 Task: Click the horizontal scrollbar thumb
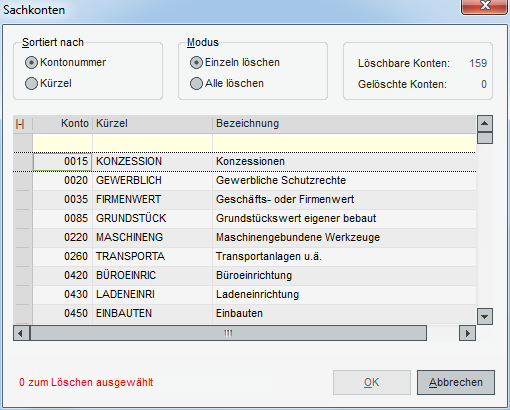[228, 333]
